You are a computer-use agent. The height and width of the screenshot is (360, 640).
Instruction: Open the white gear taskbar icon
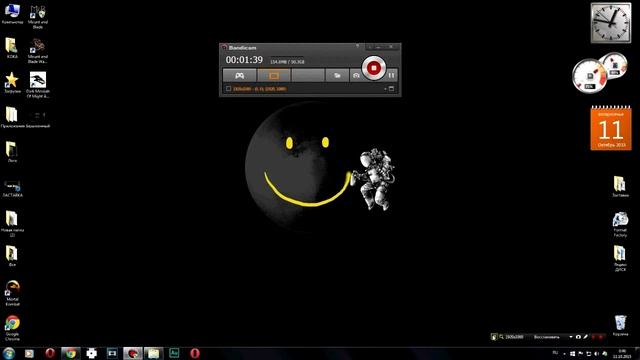[x=92, y=353]
